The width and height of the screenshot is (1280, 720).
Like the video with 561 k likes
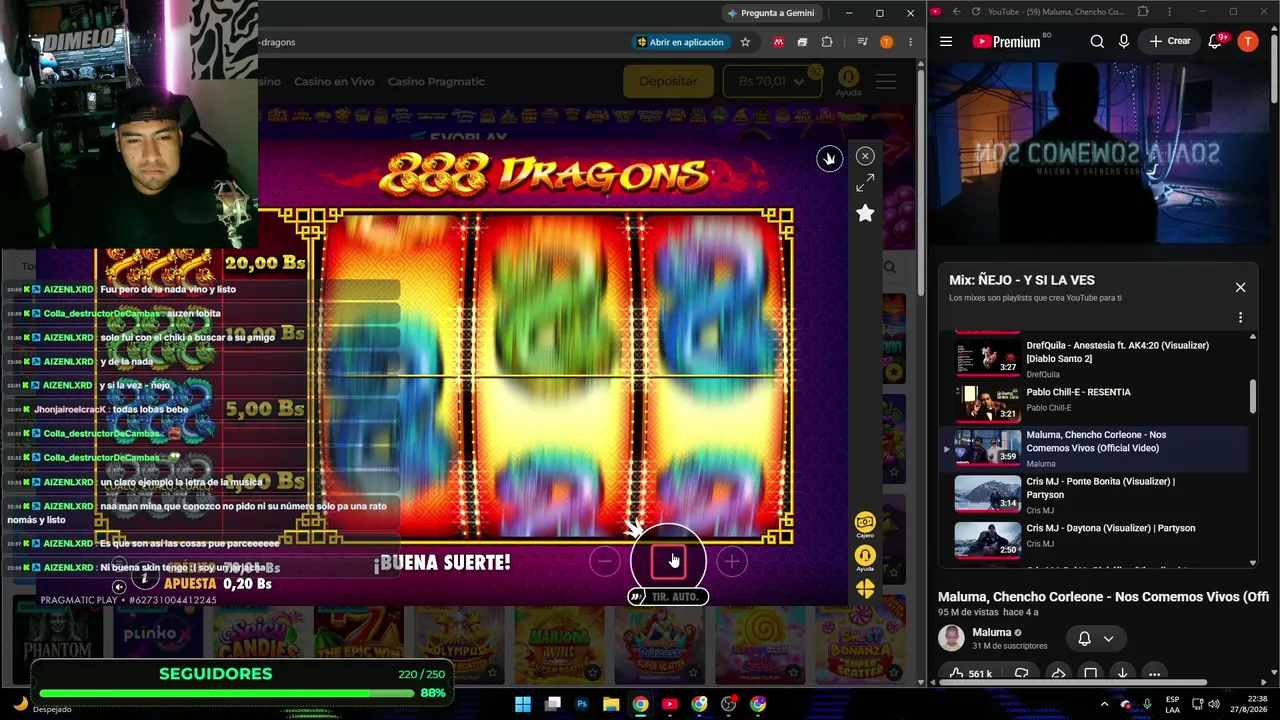[x=970, y=674]
